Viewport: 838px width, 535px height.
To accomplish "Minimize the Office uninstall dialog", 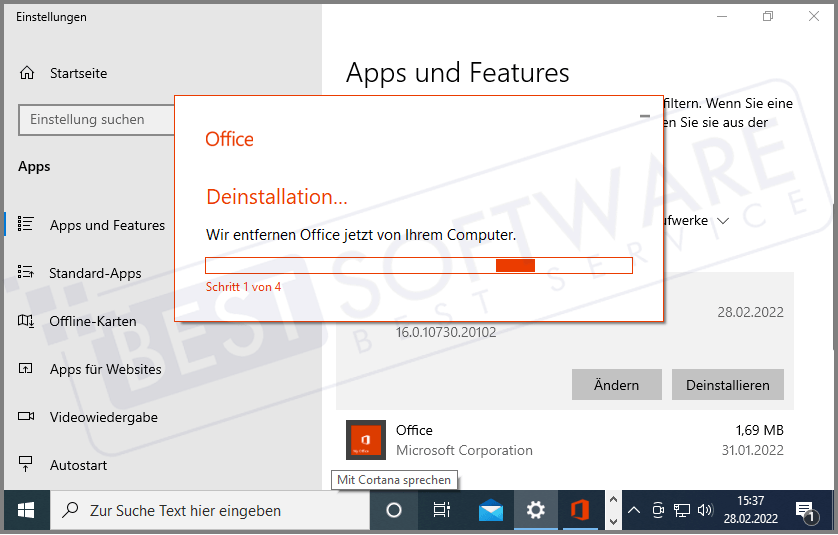I will [x=645, y=116].
